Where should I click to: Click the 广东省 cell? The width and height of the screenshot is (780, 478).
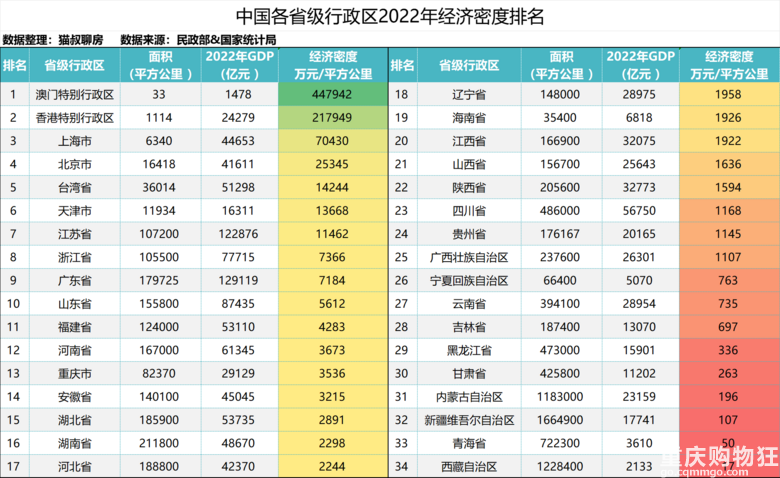[75, 281]
